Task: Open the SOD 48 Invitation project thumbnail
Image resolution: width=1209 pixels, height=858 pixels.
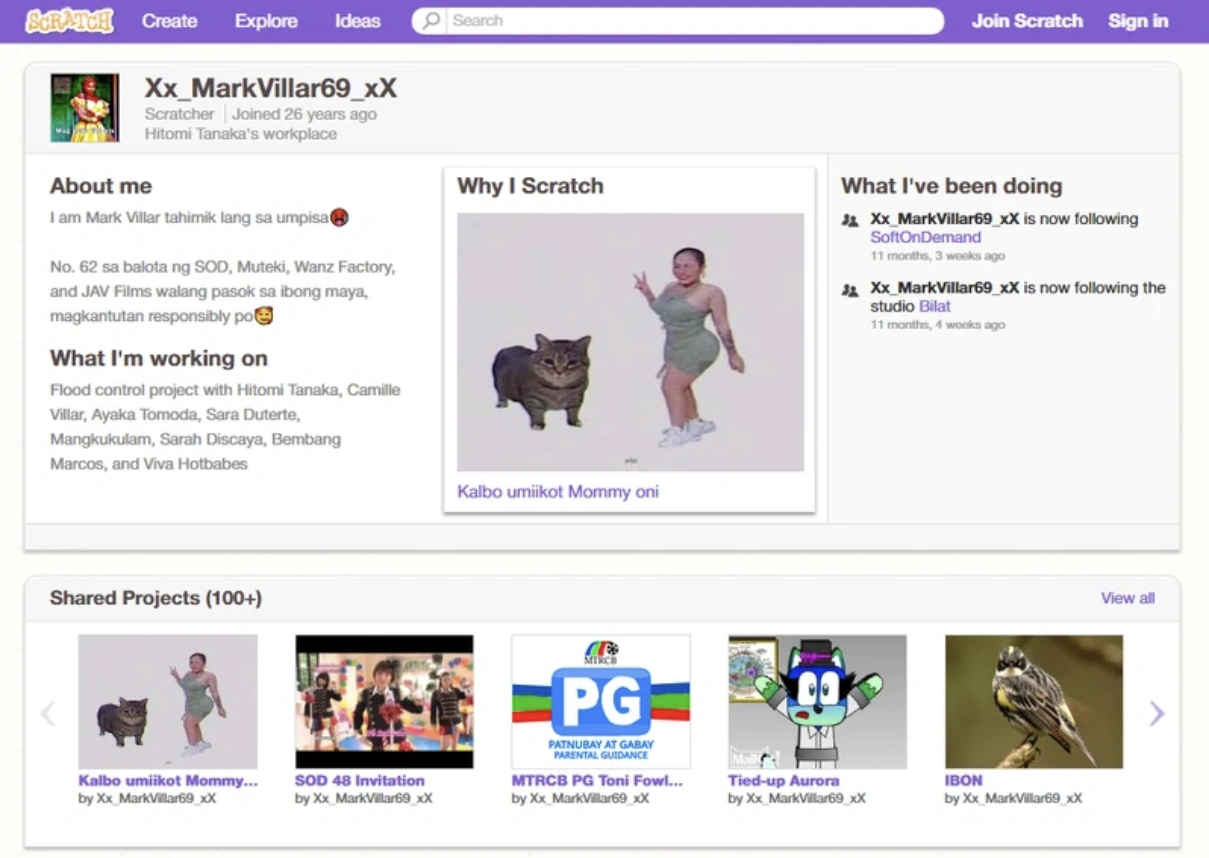Action: 384,701
